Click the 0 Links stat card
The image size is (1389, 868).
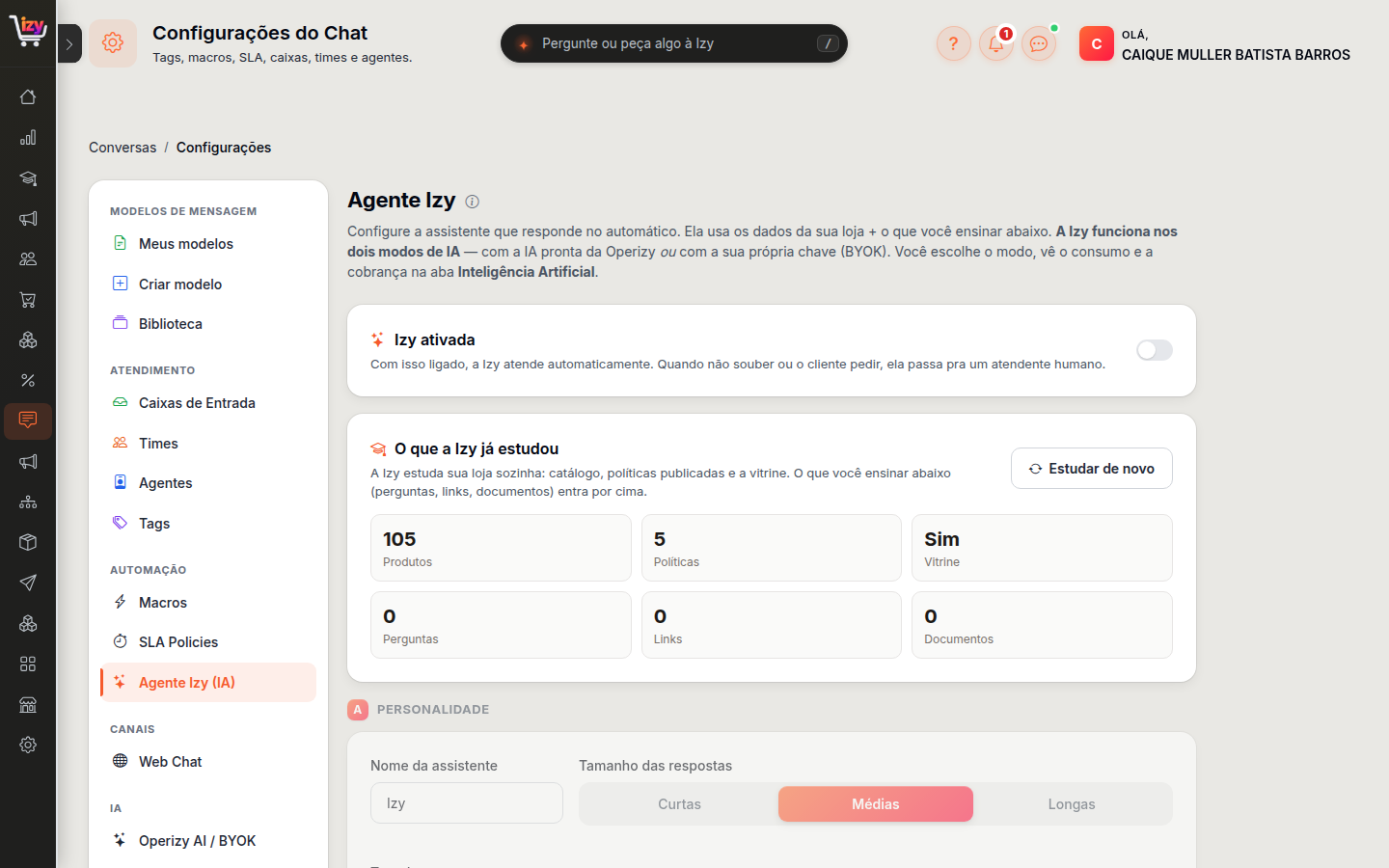pyautogui.click(x=772, y=625)
